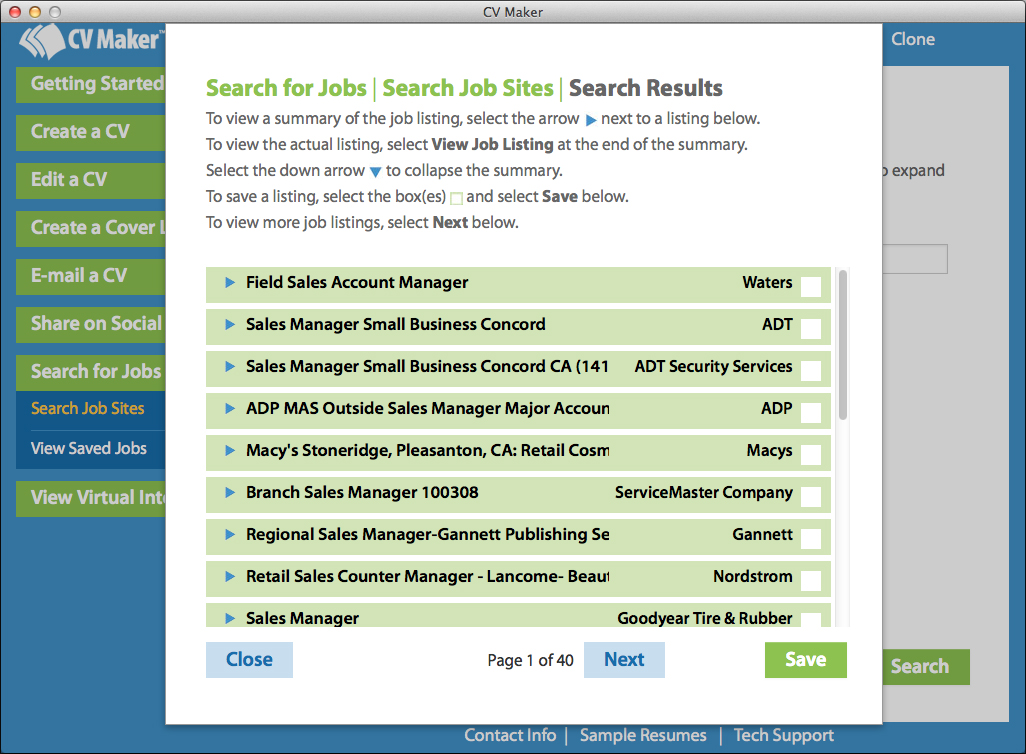Click the Clone button
1026x754 pixels.
coord(912,40)
